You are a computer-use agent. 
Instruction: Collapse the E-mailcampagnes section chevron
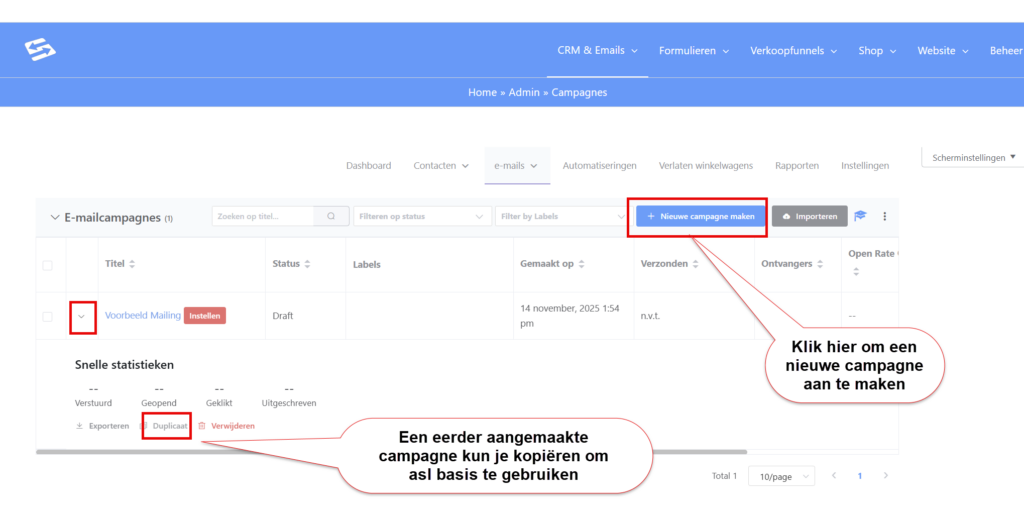pyautogui.click(x=53, y=217)
